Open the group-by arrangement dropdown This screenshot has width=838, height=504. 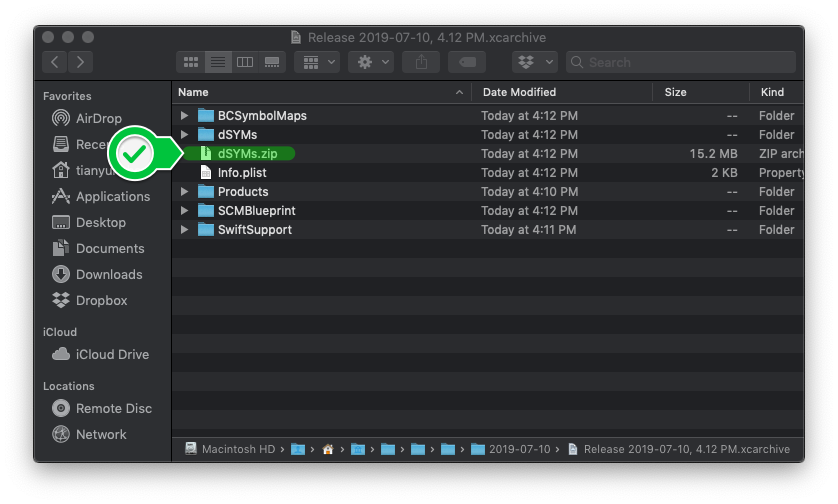click(320, 62)
